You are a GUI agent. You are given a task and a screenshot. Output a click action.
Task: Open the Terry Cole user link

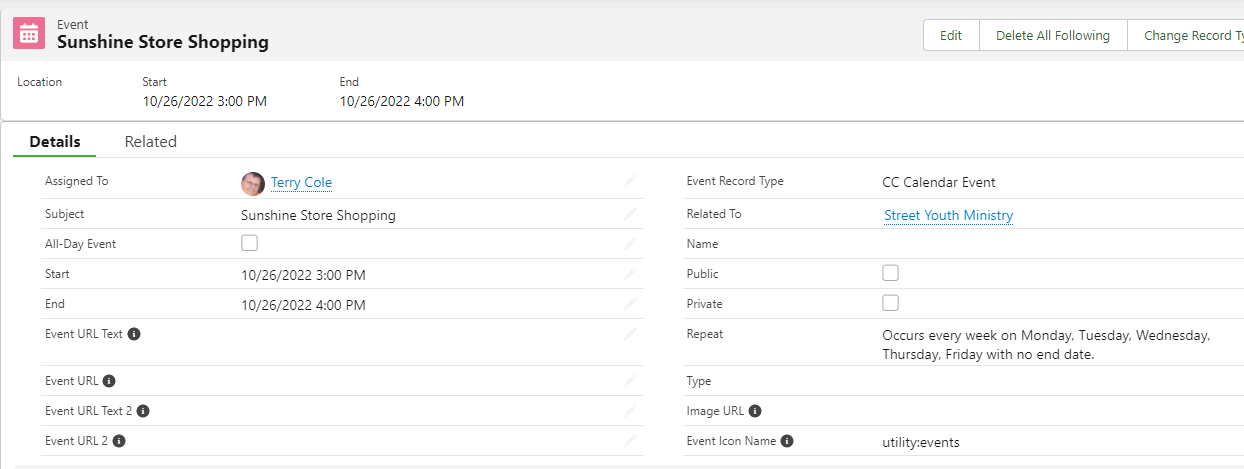point(301,183)
